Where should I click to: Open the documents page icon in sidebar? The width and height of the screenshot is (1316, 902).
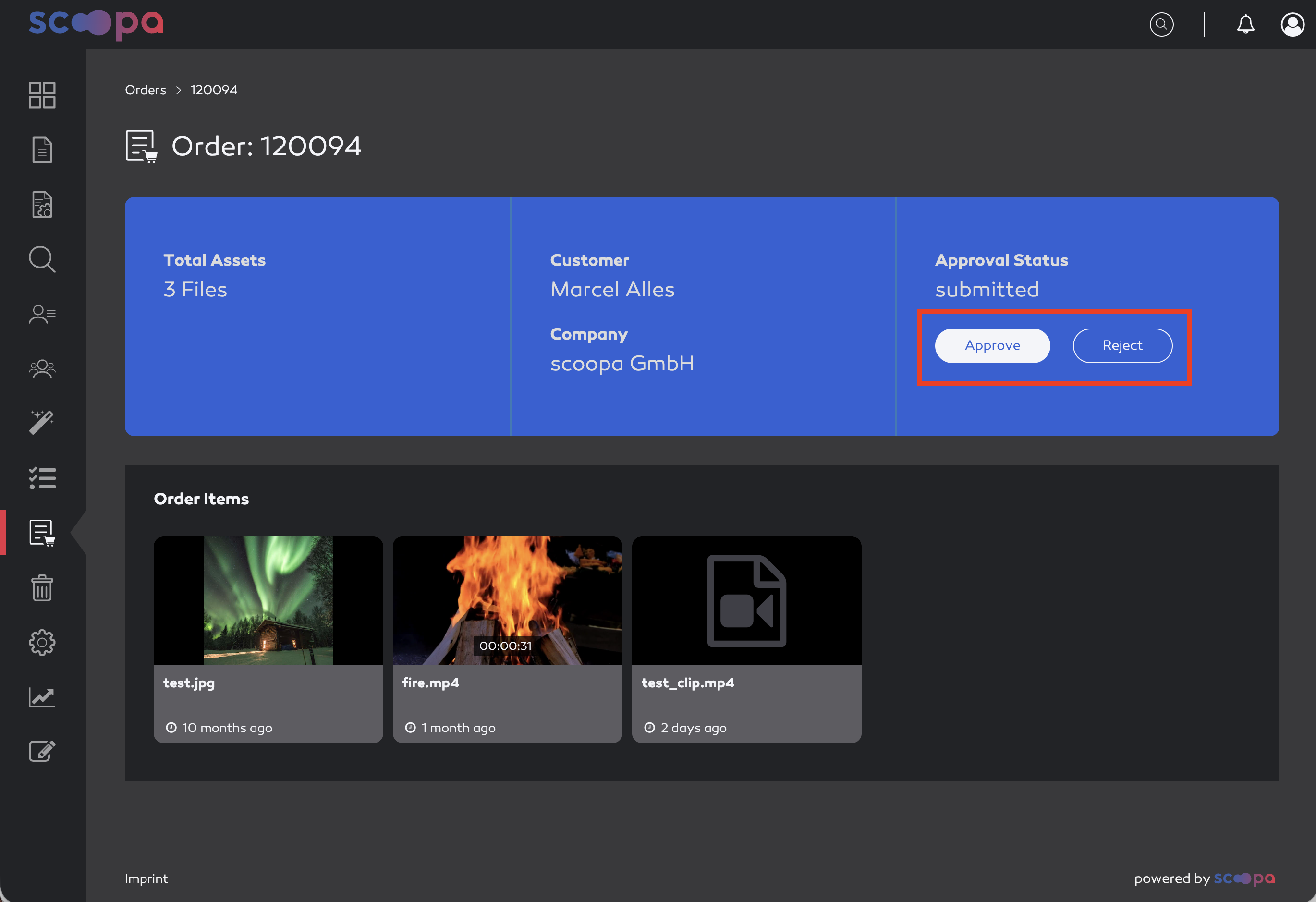[42, 149]
